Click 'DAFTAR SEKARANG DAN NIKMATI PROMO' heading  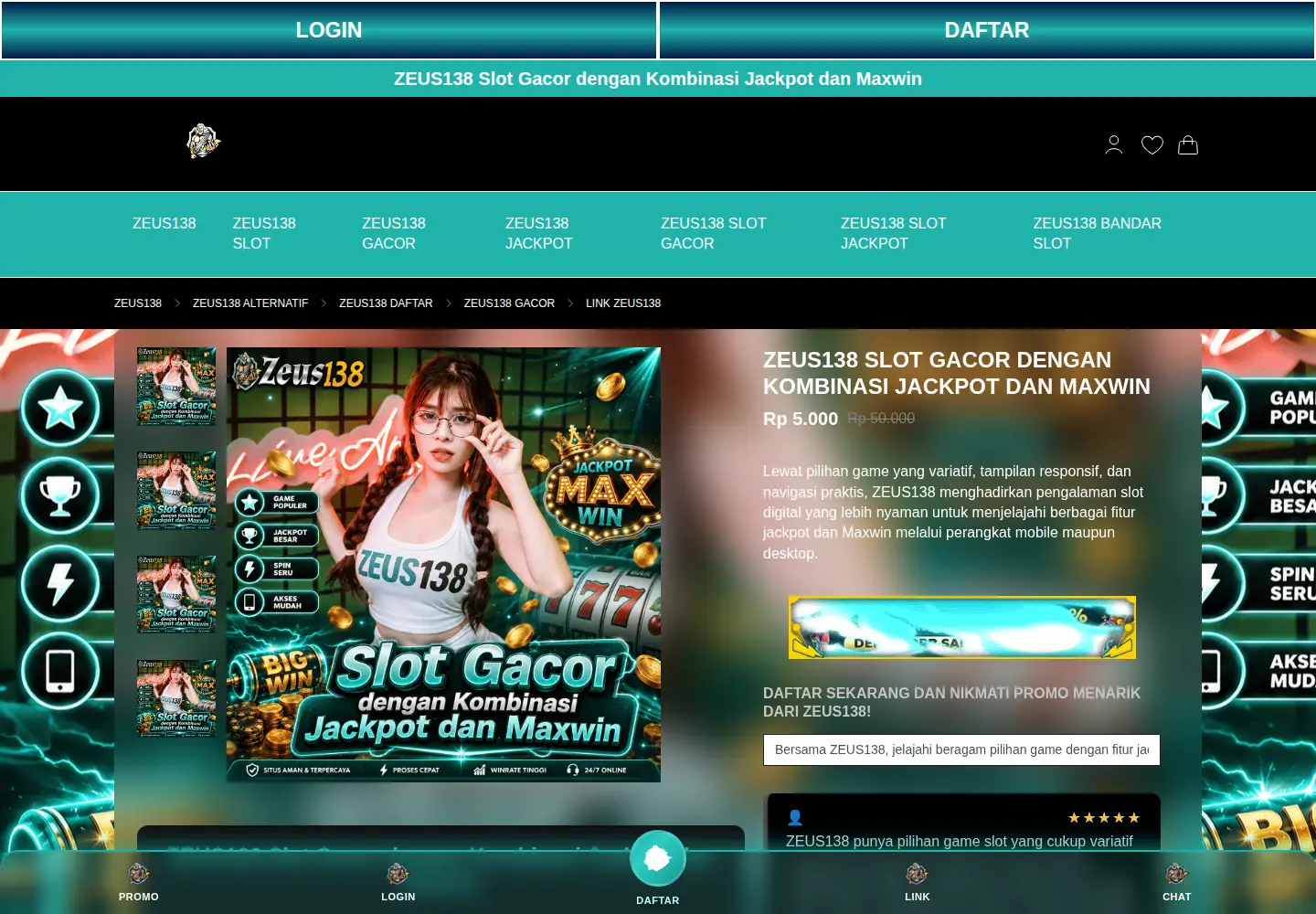(951, 702)
